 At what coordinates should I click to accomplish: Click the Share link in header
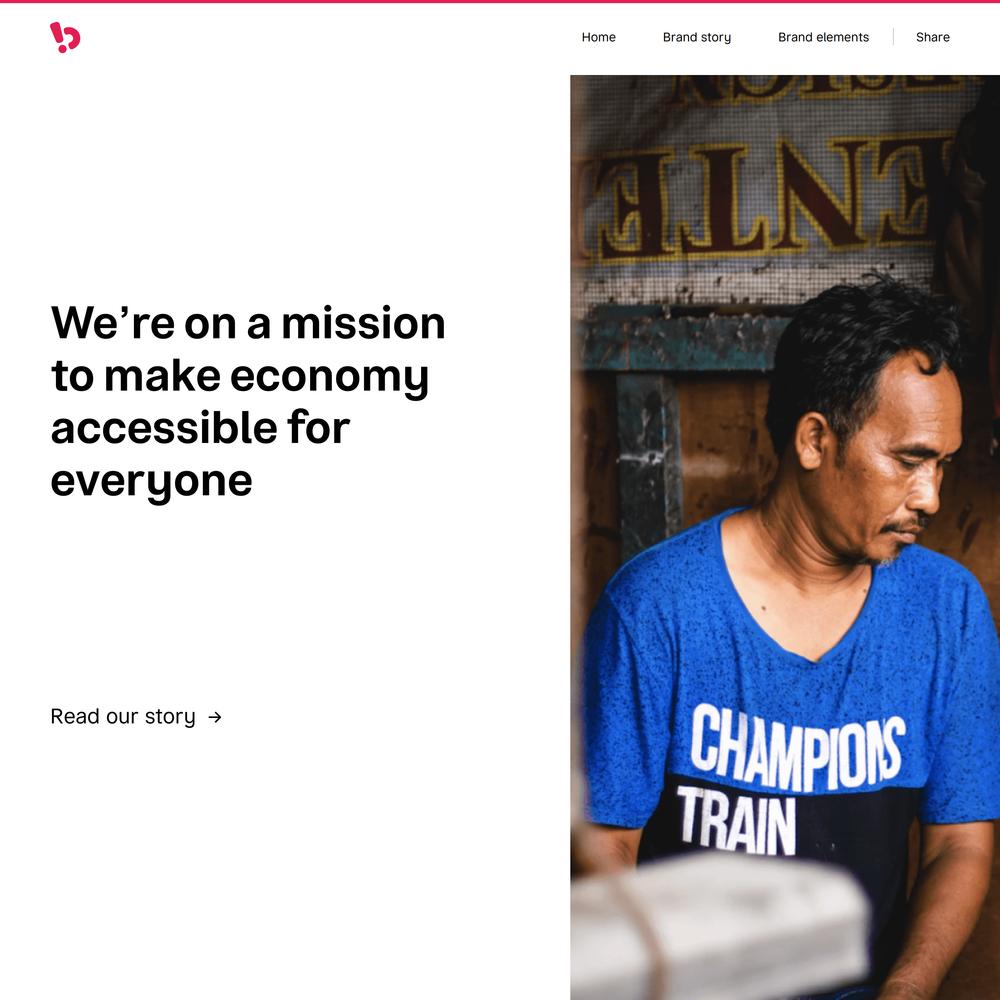tap(932, 37)
